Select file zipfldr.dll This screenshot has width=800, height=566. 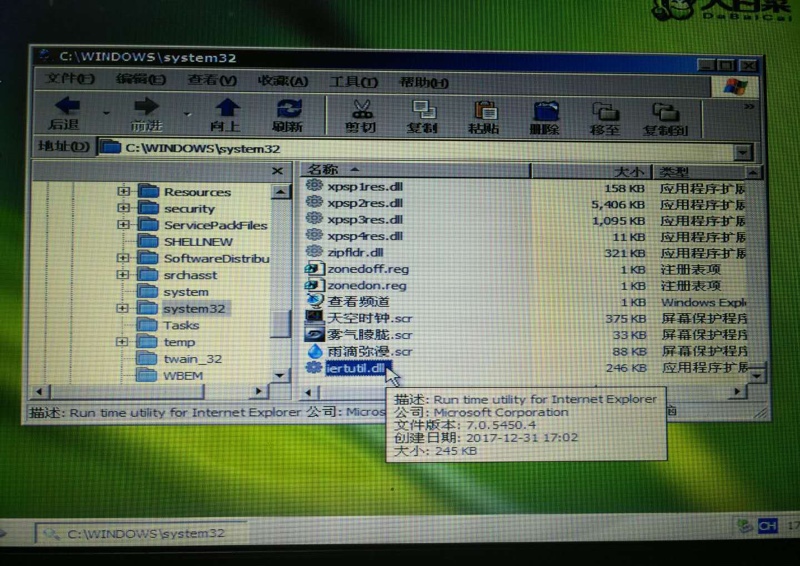(355, 252)
